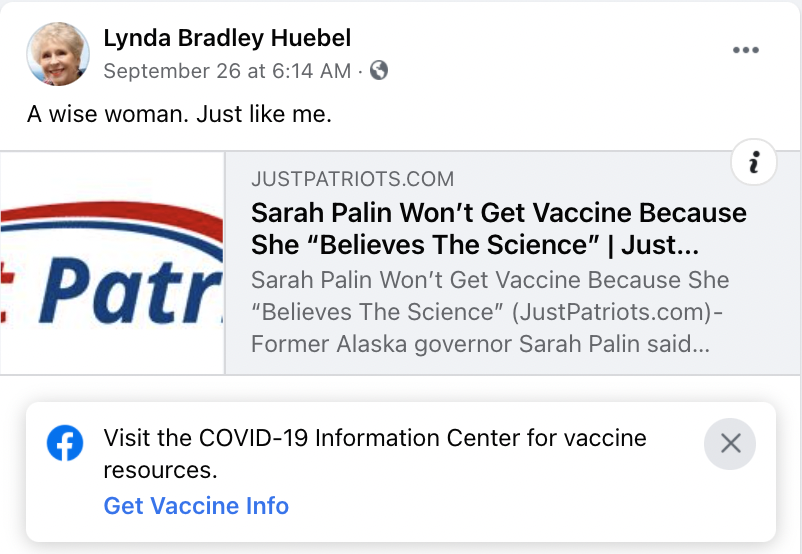Click the Get Vaccine Info link
The image size is (802, 554).
(x=196, y=505)
